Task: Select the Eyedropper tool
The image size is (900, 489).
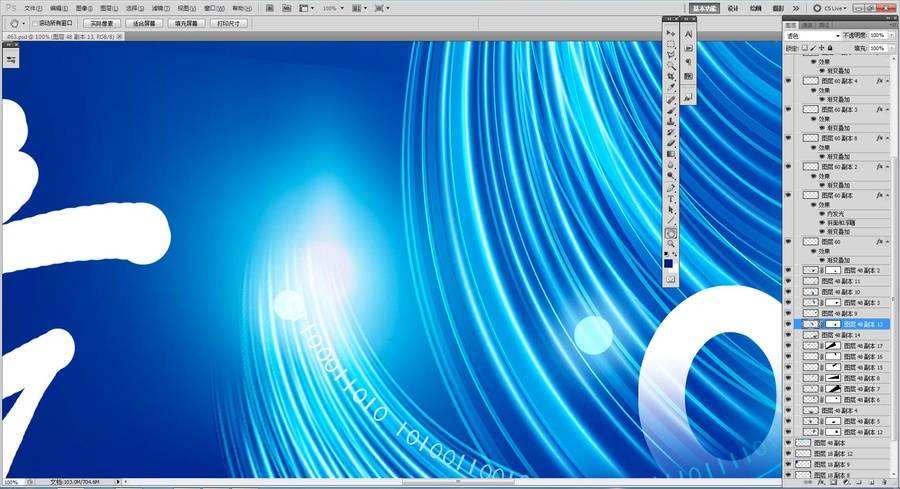Action: click(x=670, y=88)
